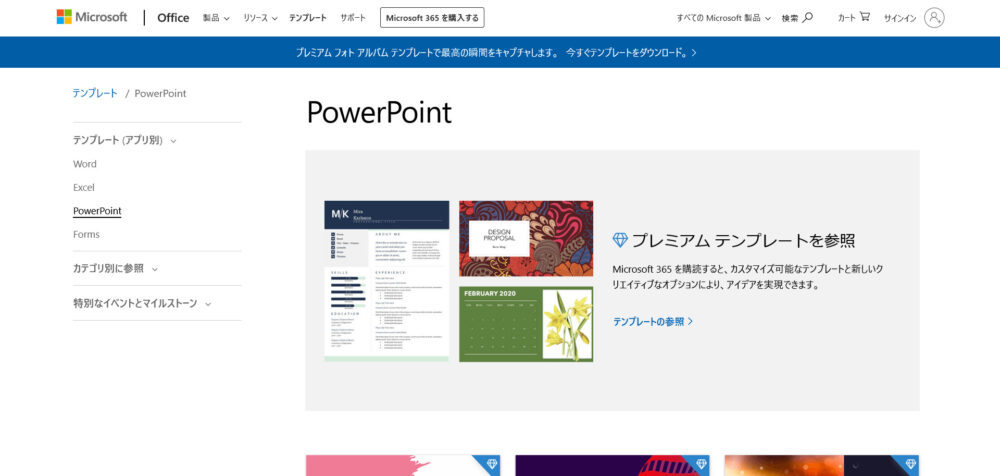Click the Microsoft logo
The width and height of the screenshot is (1000, 476).
92,17
